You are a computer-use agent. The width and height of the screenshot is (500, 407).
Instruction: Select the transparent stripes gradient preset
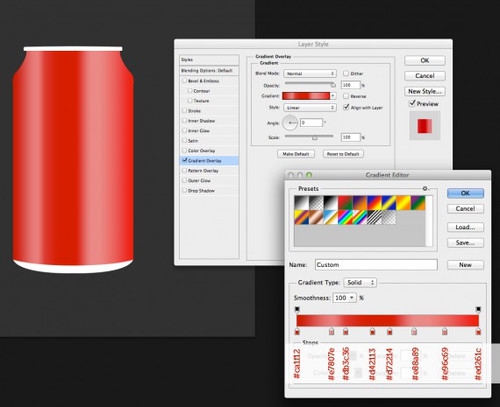(374, 217)
